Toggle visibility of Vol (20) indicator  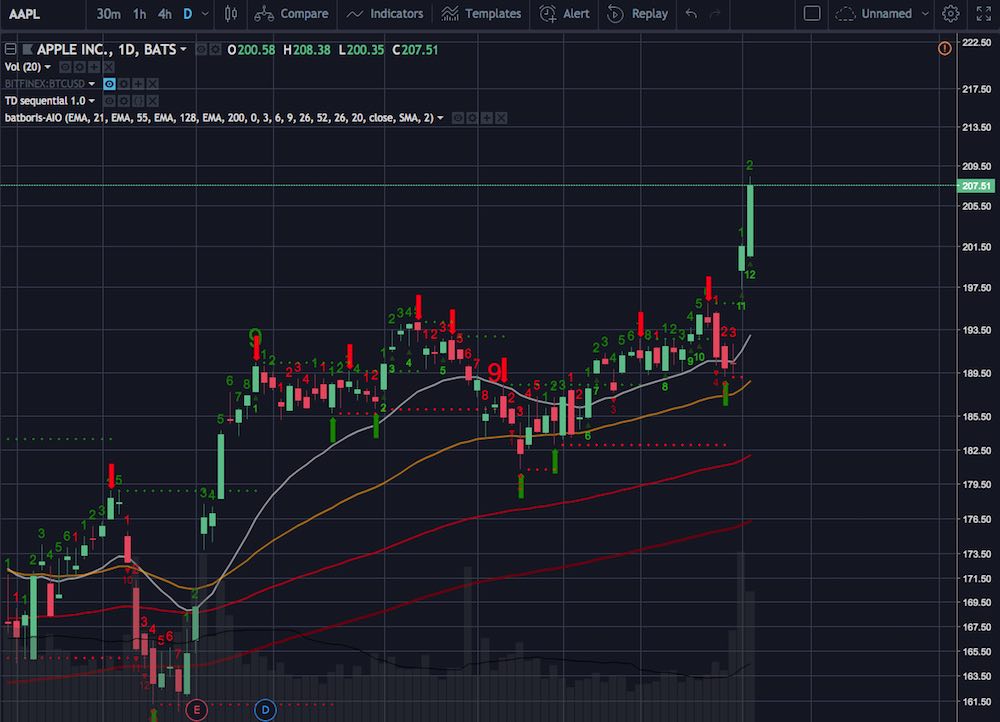click(x=65, y=67)
